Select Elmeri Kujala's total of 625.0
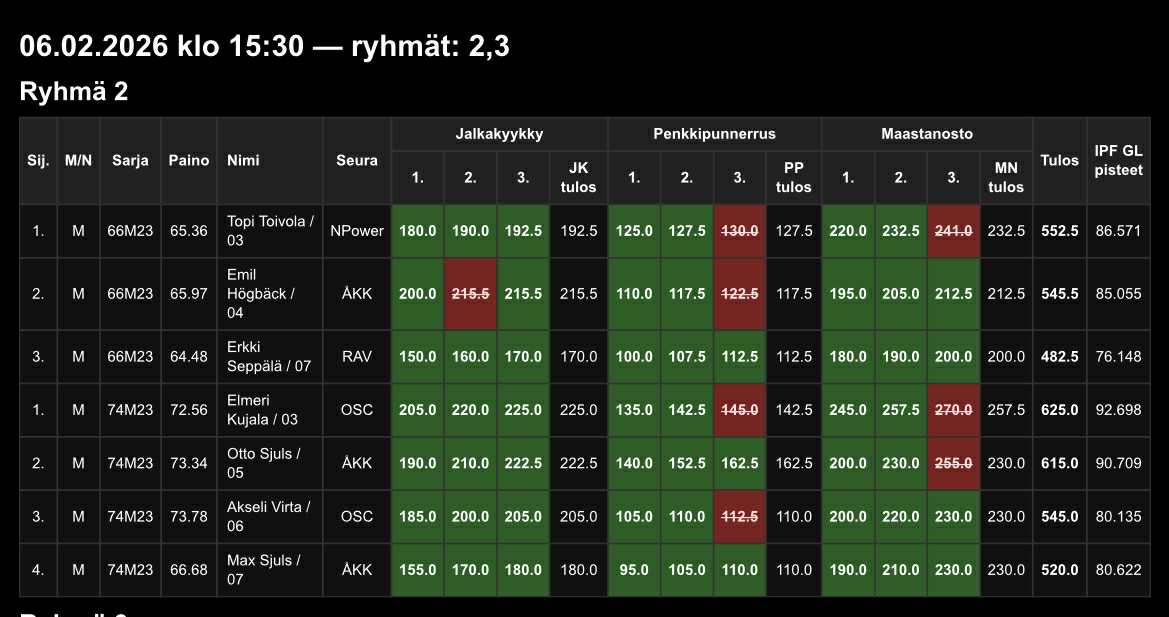This screenshot has width=1169, height=617. 1059,410
